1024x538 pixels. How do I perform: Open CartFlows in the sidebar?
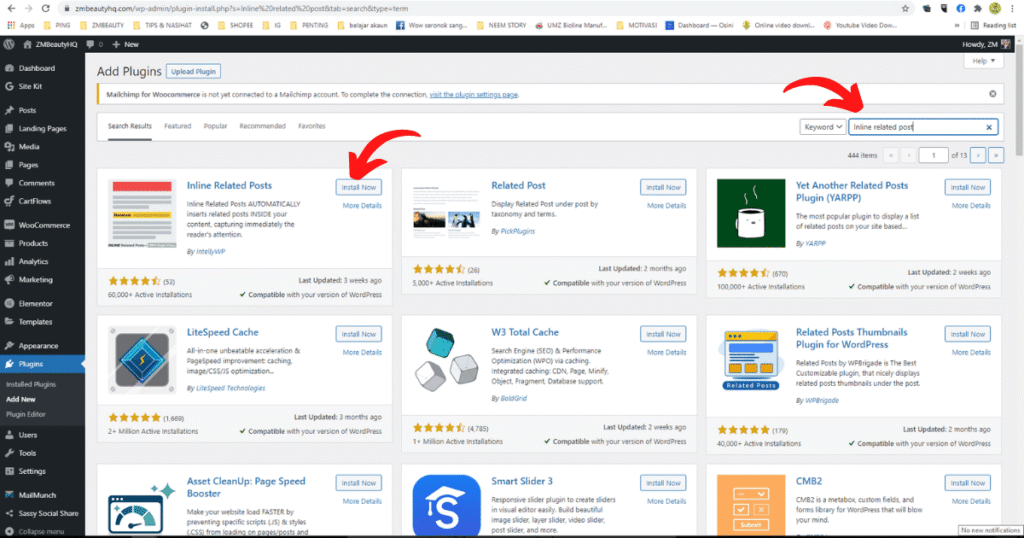(x=35, y=202)
